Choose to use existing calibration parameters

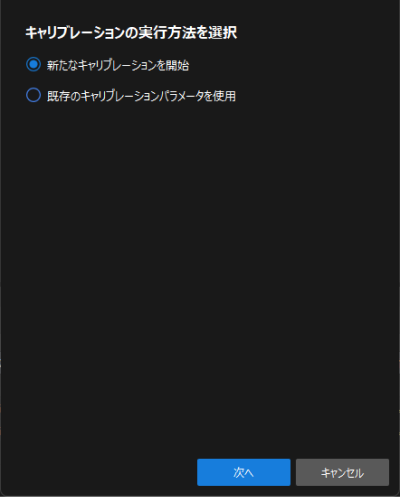tap(33, 95)
